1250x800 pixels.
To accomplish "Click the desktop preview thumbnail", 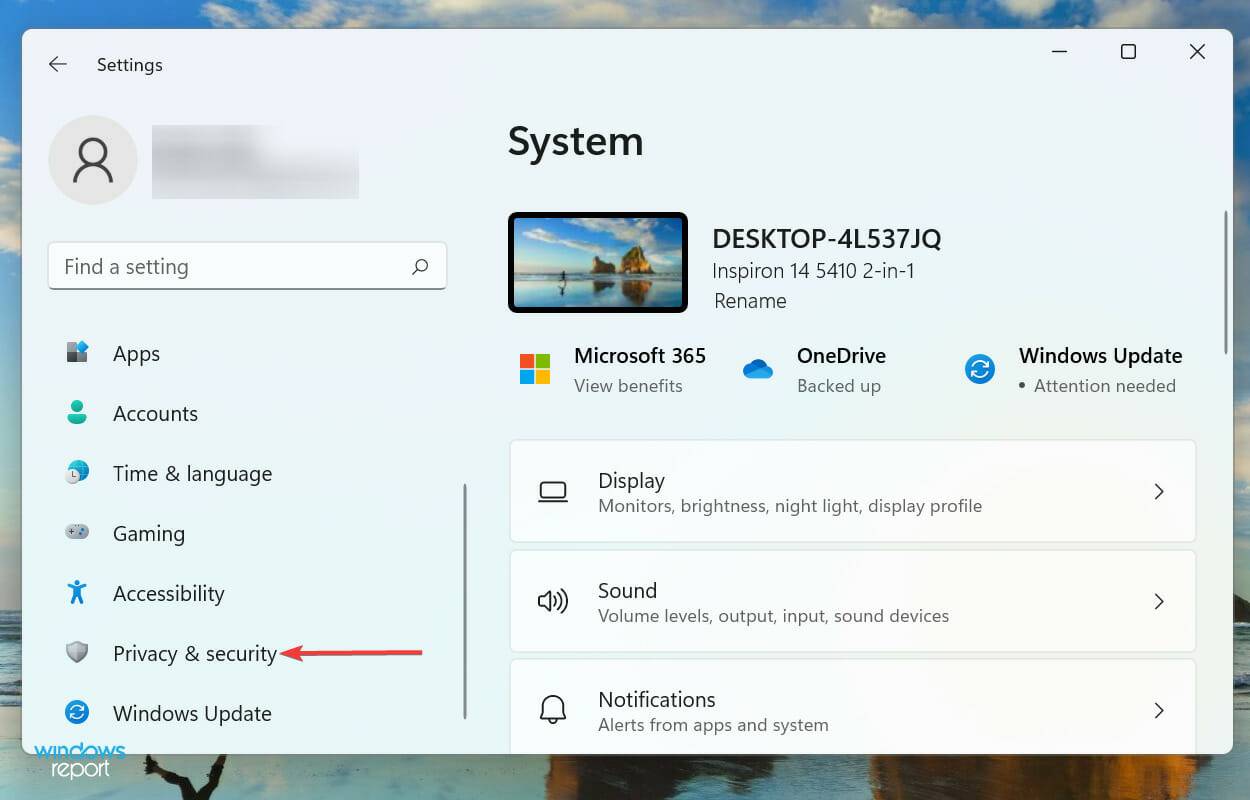I will [x=597, y=262].
